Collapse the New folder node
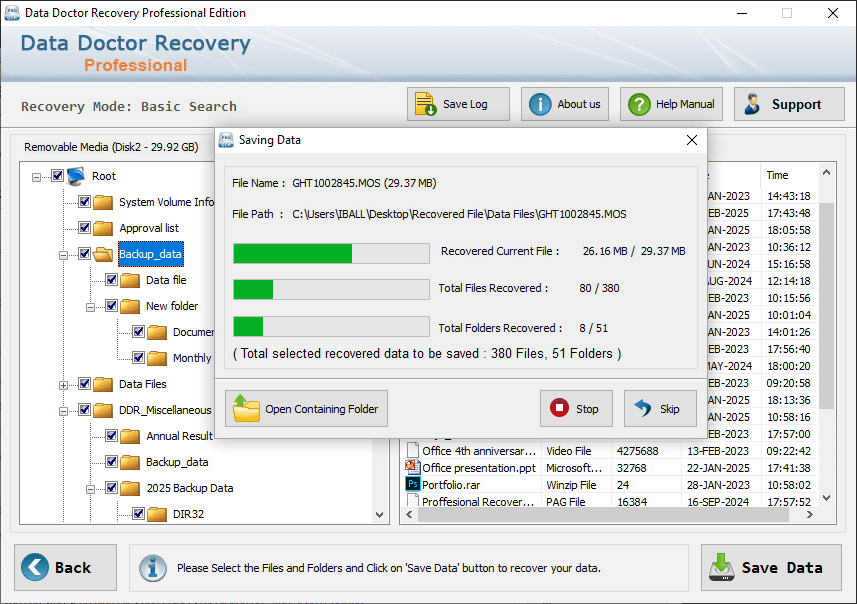 point(90,307)
